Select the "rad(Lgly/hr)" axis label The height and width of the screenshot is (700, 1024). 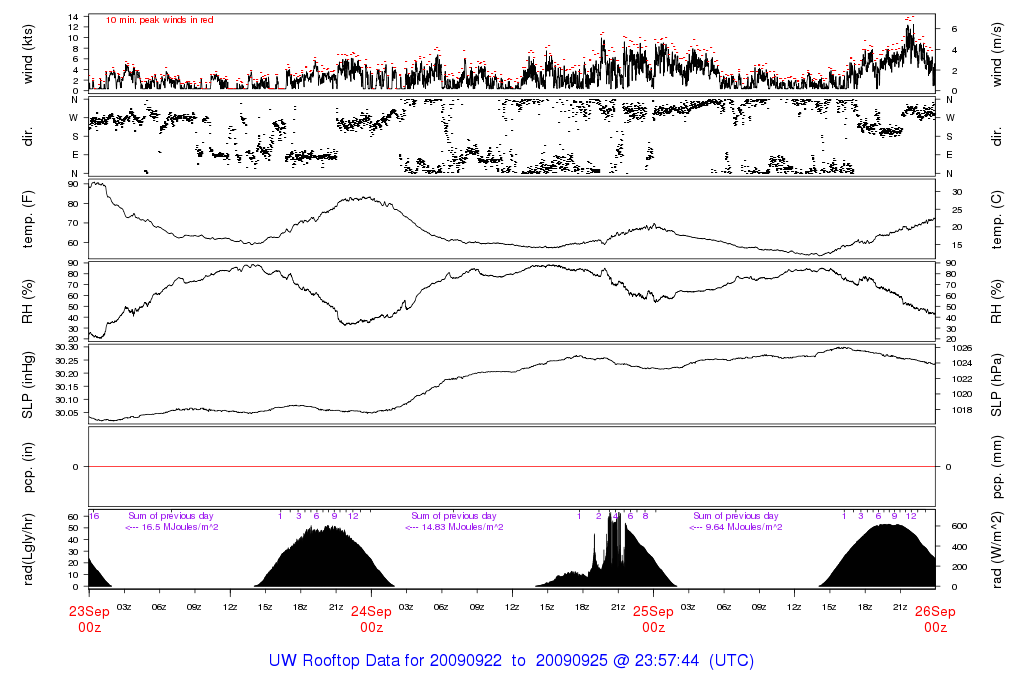[27, 550]
